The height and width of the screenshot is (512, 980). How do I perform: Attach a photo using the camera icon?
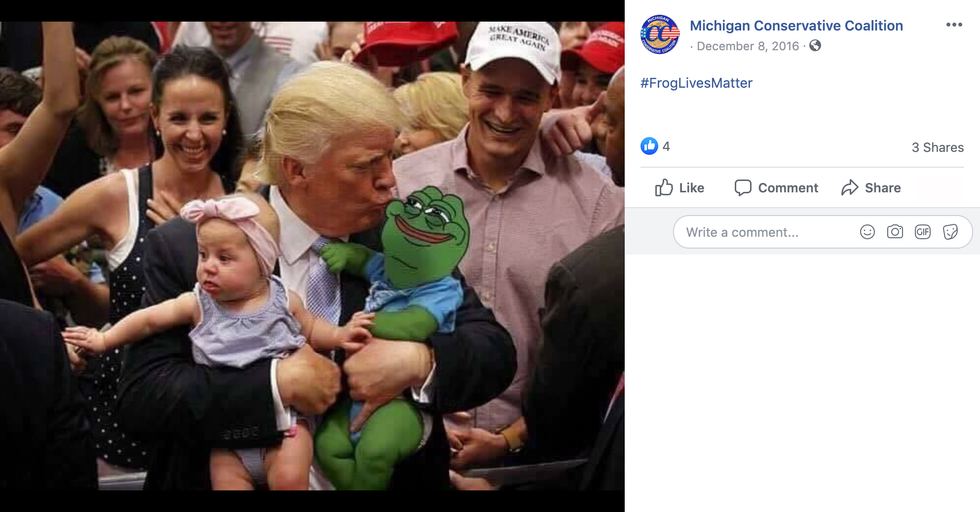[895, 232]
